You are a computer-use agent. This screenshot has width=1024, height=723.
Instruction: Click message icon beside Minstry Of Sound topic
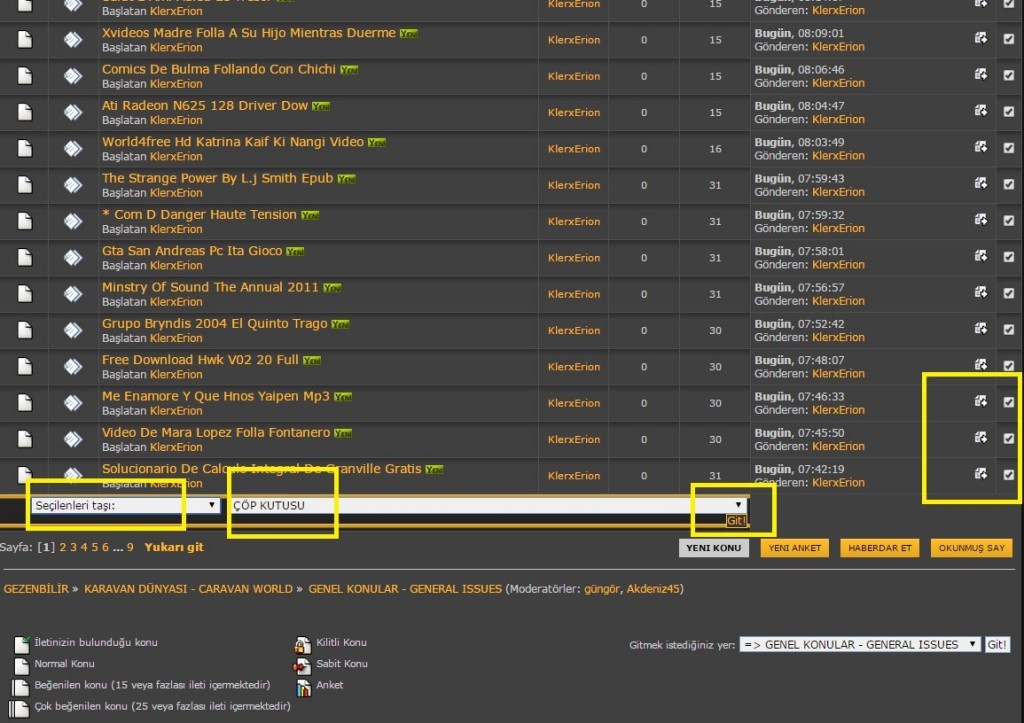(x=73, y=294)
